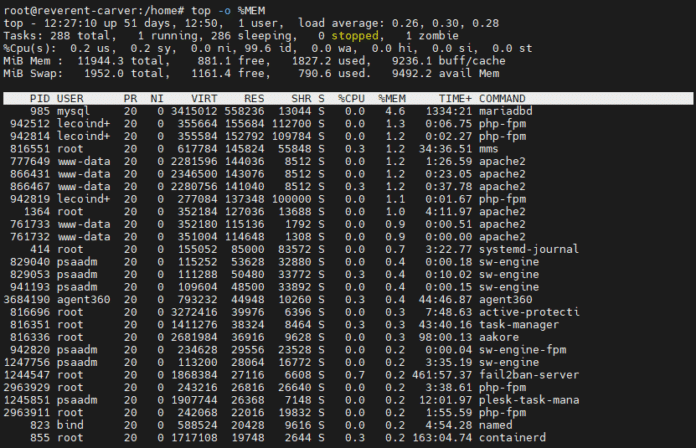Screen dimensions: 696x448
Task: Select the task-manager command text
Action: click(x=519, y=325)
